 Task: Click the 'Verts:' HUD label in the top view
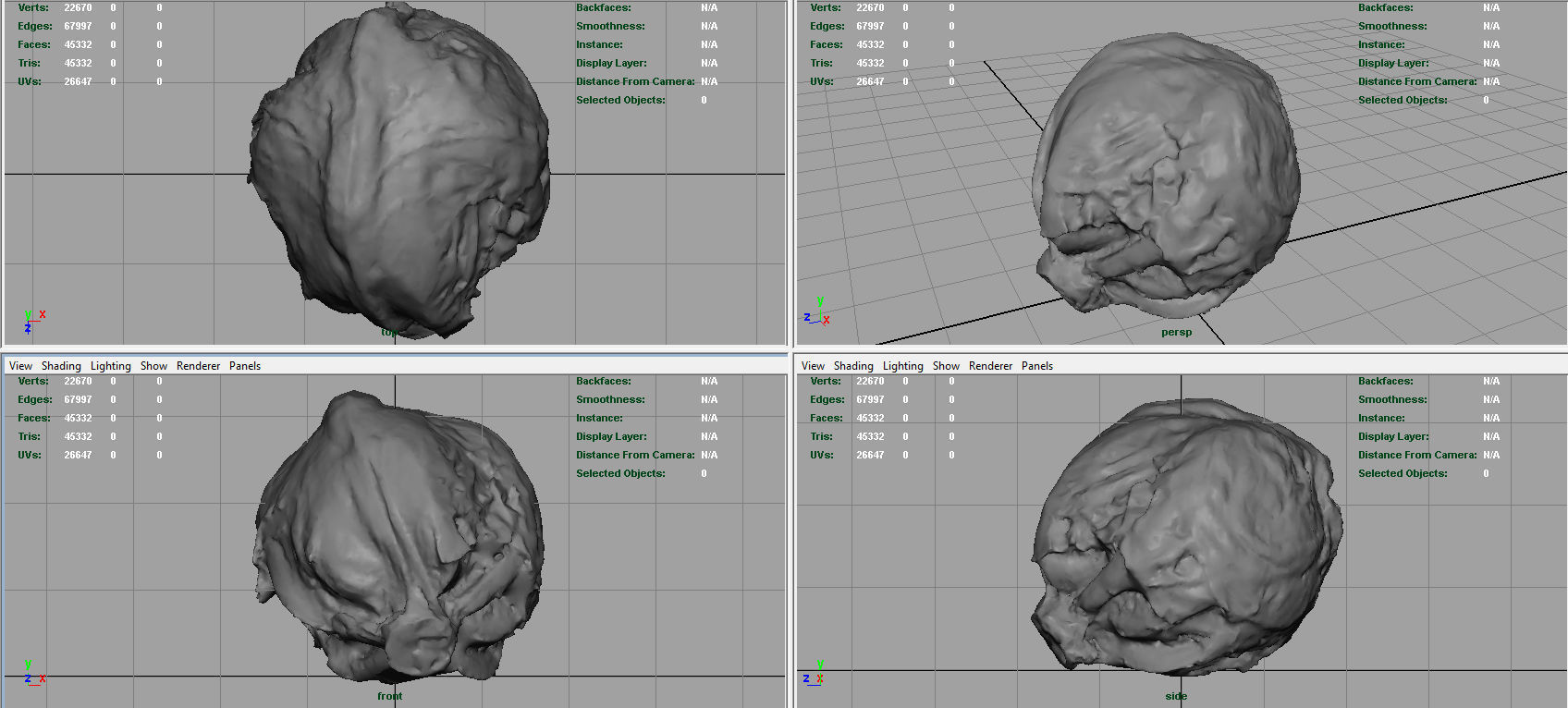coord(33,7)
